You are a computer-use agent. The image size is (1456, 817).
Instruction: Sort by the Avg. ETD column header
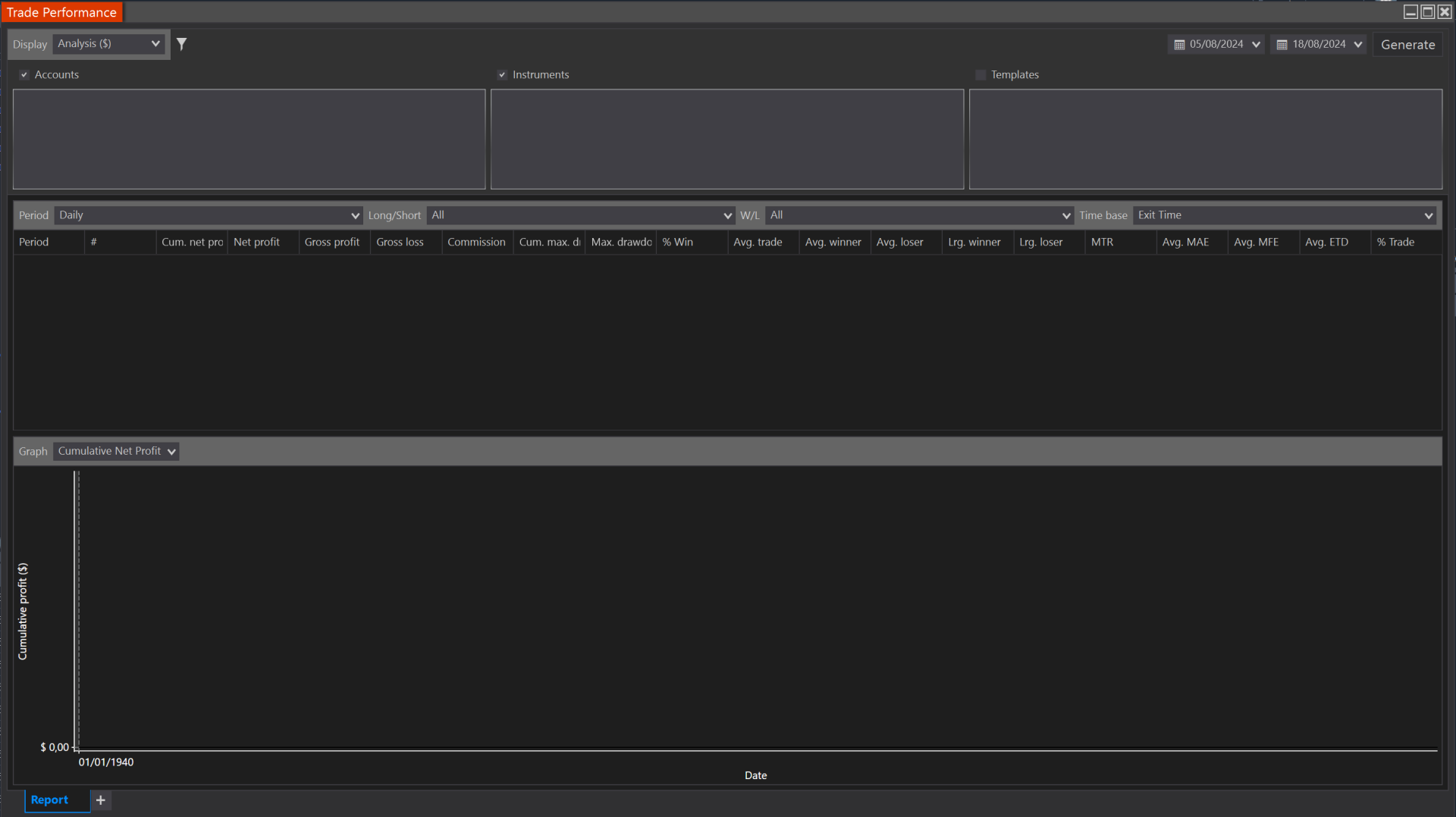(x=1335, y=243)
